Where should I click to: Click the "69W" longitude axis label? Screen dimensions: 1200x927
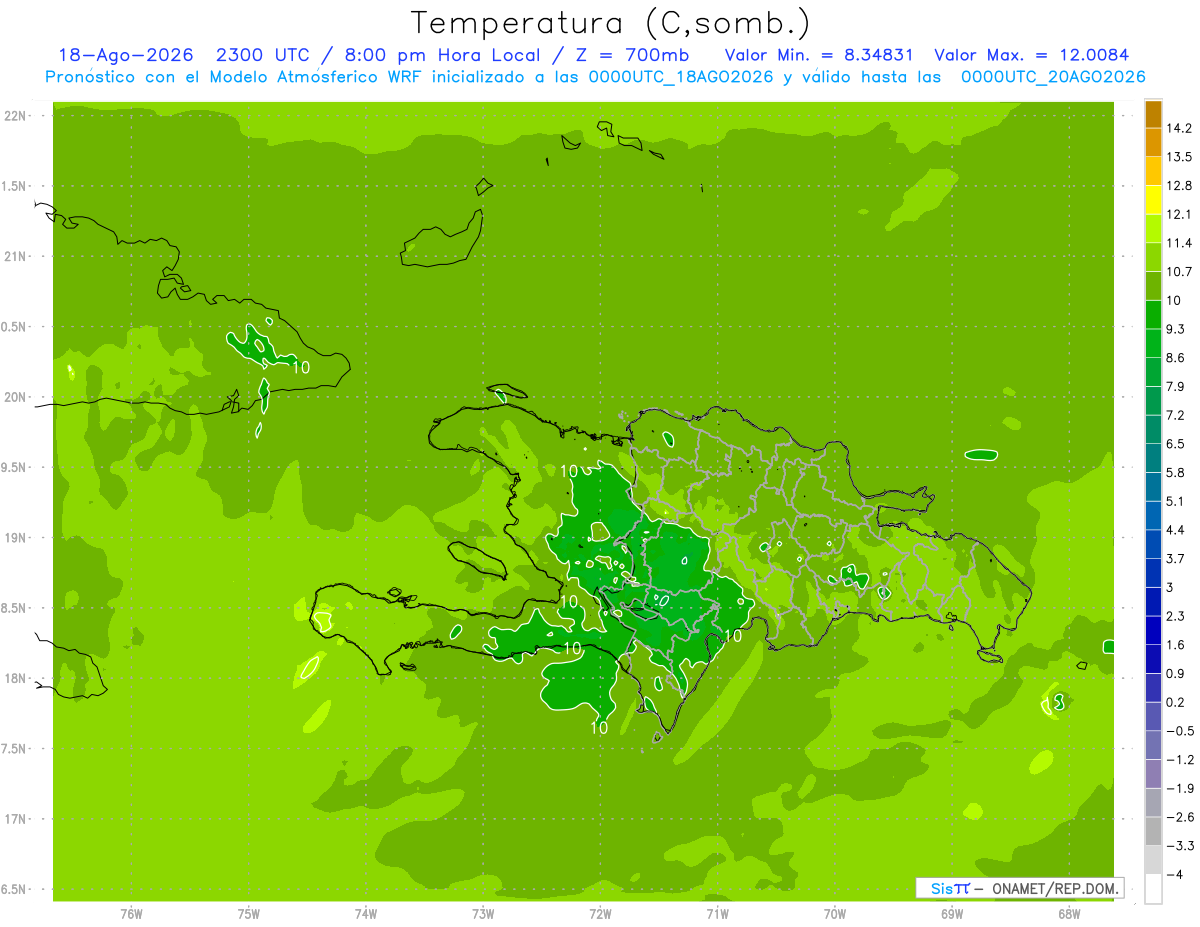[952, 912]
